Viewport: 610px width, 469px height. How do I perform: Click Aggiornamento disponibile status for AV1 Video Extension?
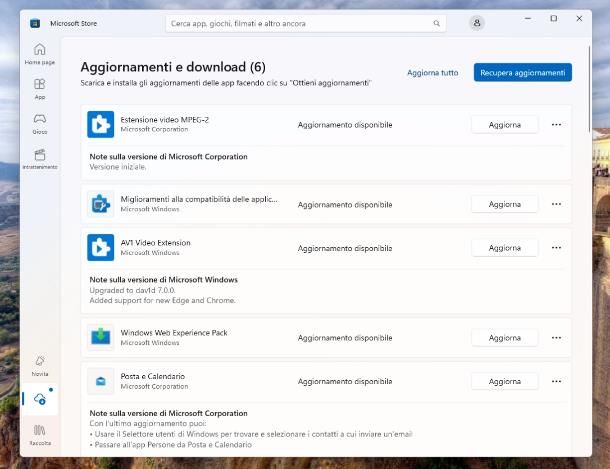click(x=345, y=248)
